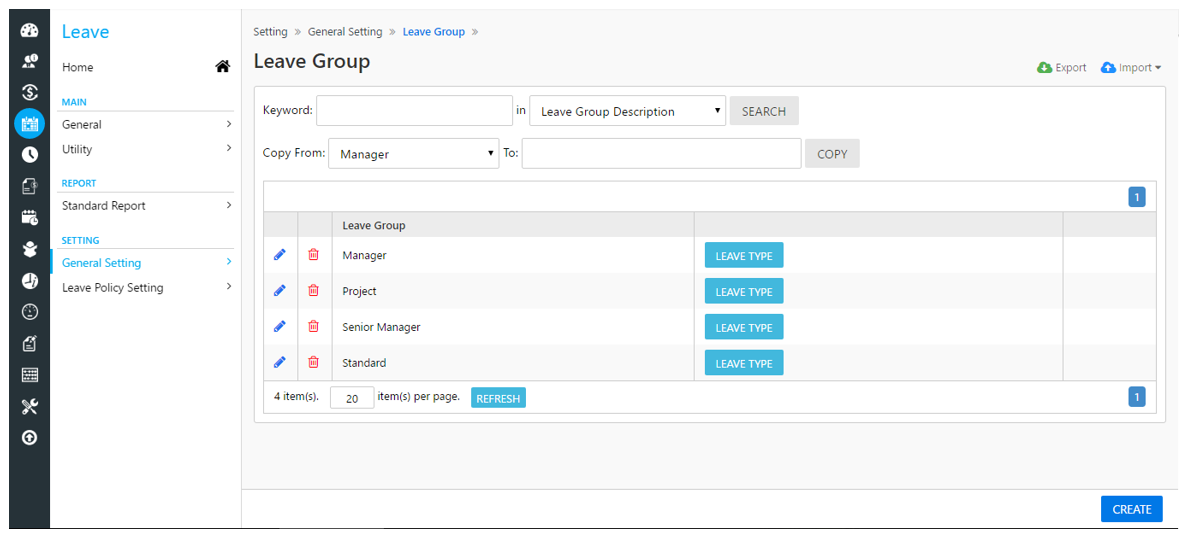Click LEAVE TYPE button for Senior Manager
This screenshot has width=1190, height=538.
tap(744, 328)
